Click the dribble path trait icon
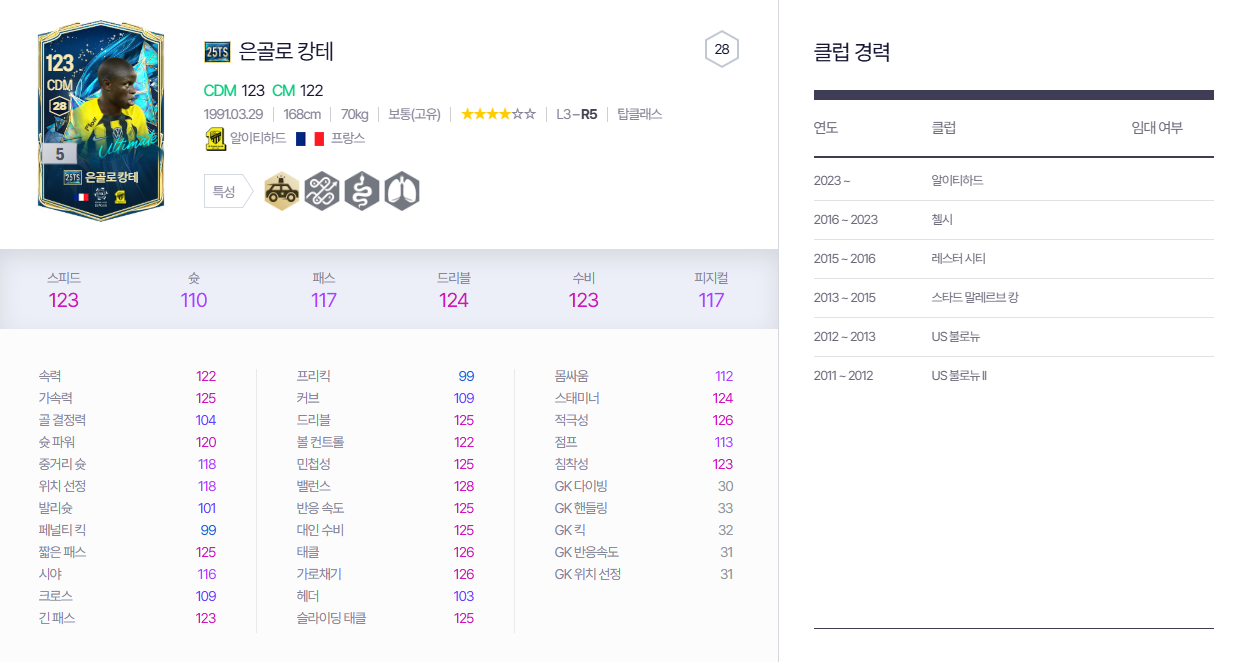Image resolution: width=1246 pixels, height=662 pixels. pyautogui.click(x=321, y=190)
